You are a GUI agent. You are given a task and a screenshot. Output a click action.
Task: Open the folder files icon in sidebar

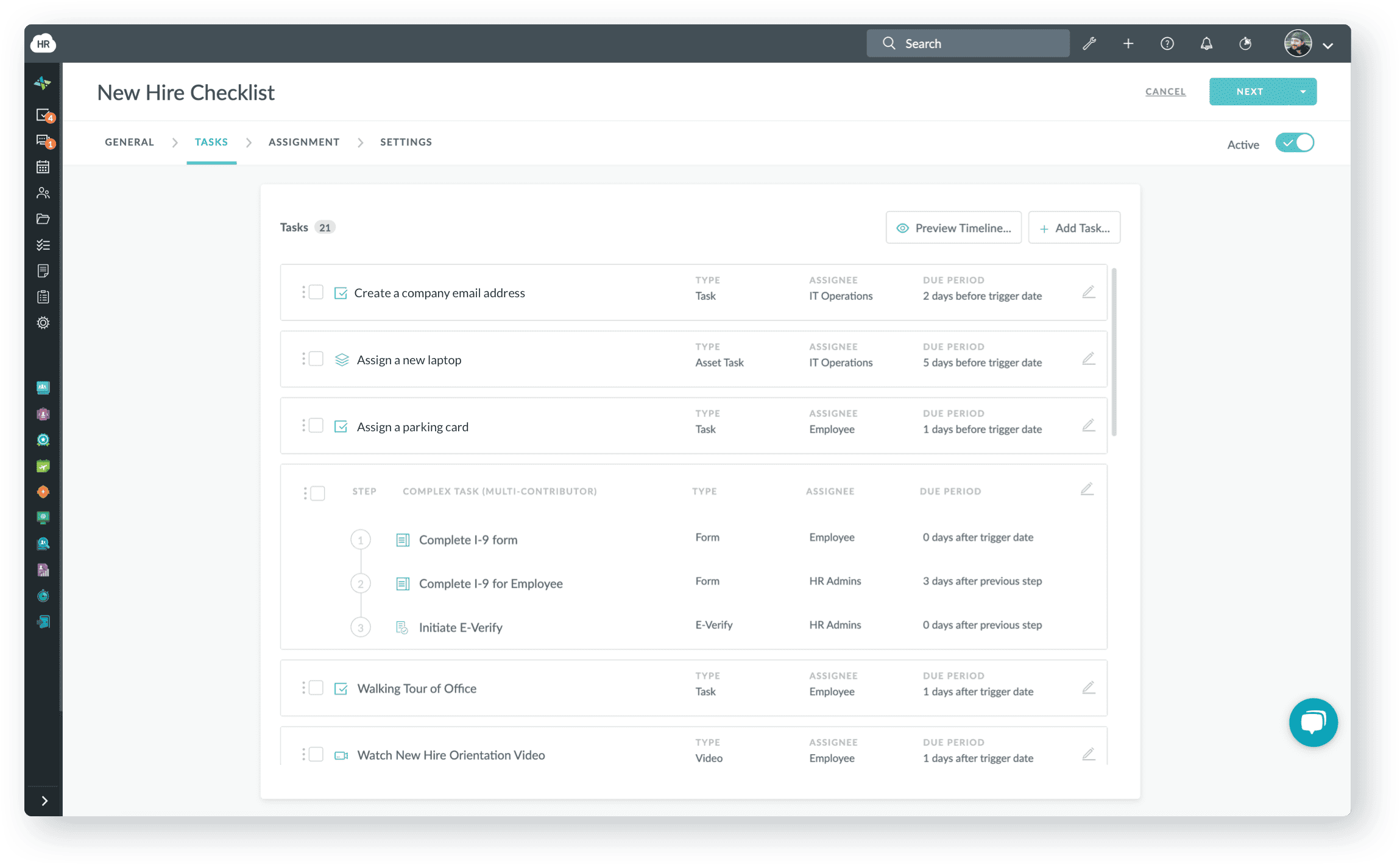43,219
